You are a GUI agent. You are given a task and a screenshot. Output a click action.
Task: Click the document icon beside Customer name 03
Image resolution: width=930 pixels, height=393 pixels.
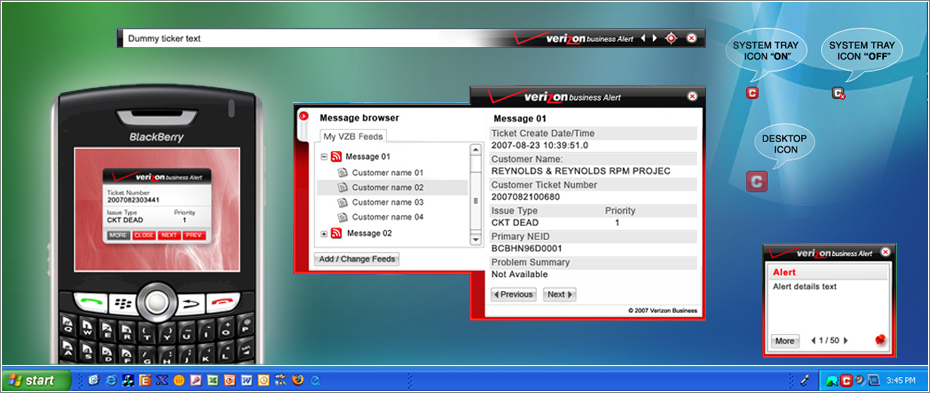point(342,203)
